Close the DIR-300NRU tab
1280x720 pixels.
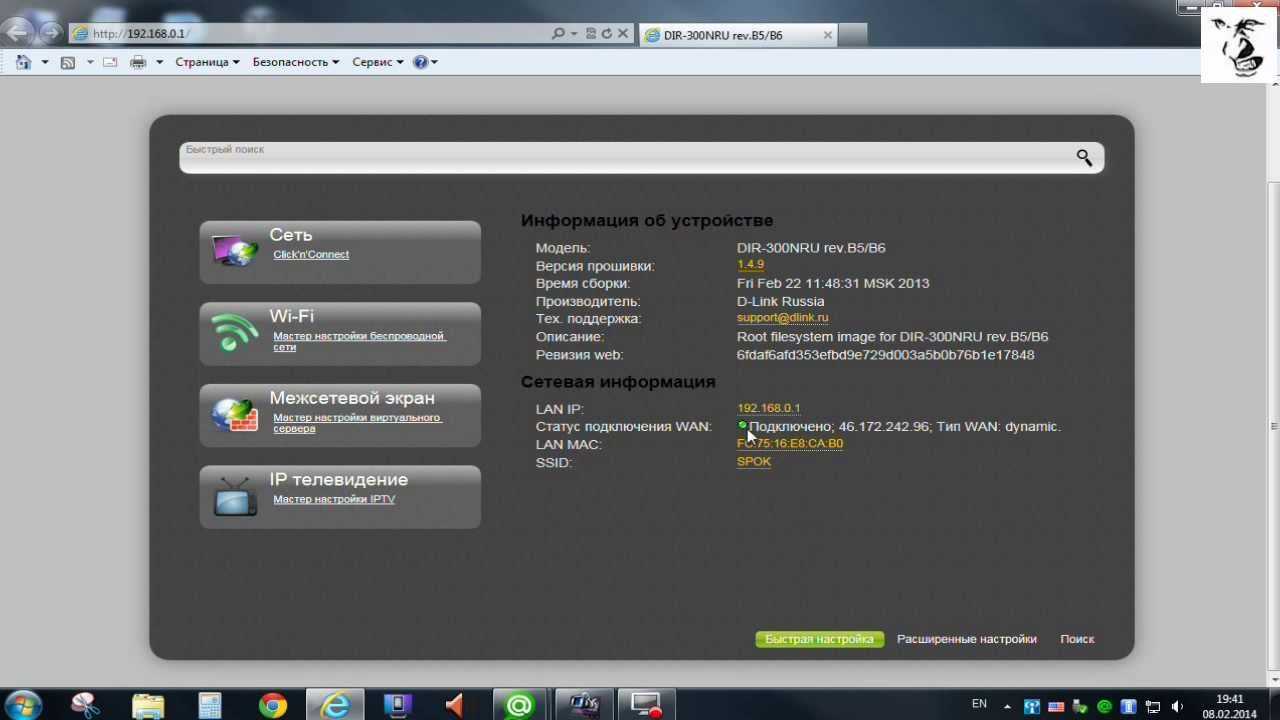(x=827, y=34)
